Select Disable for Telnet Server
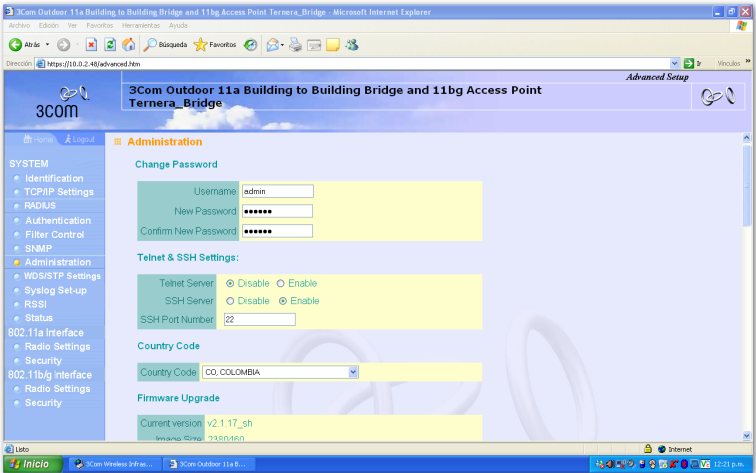The height and width of the screenshot is (473, 756). 231,283
